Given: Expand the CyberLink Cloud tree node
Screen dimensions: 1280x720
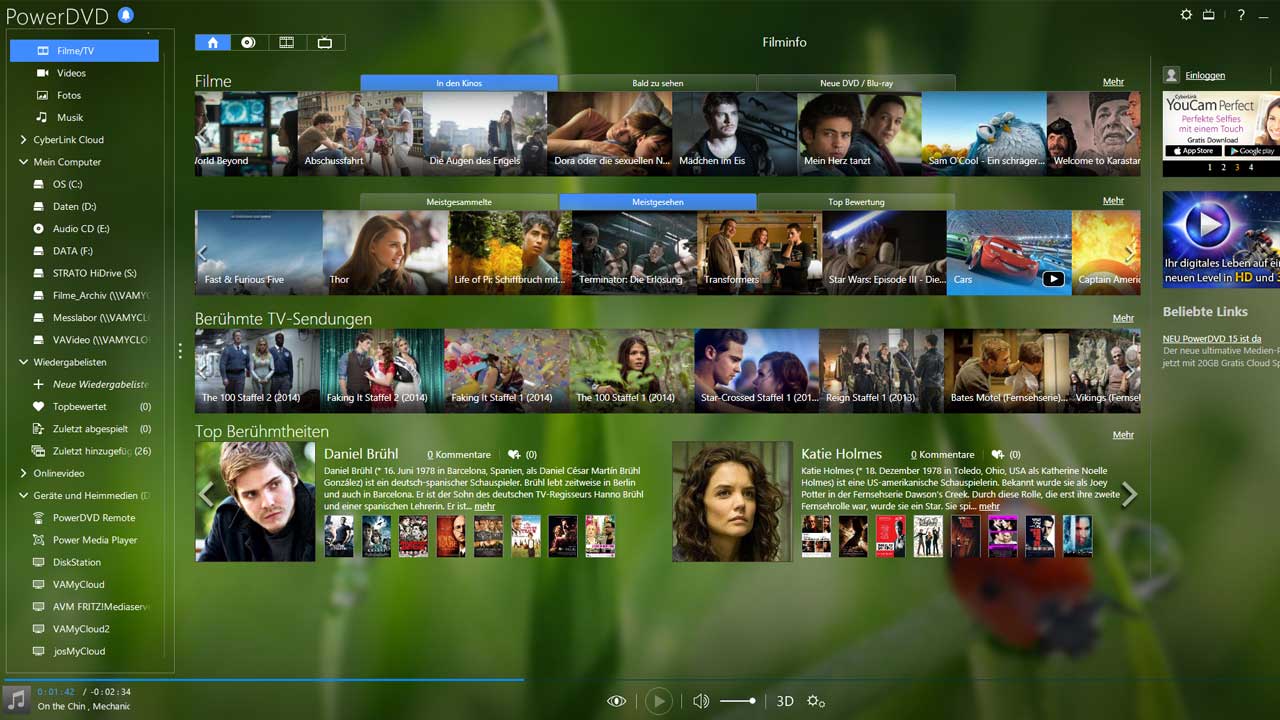Looking at the screenshot, I should point(23,140).
